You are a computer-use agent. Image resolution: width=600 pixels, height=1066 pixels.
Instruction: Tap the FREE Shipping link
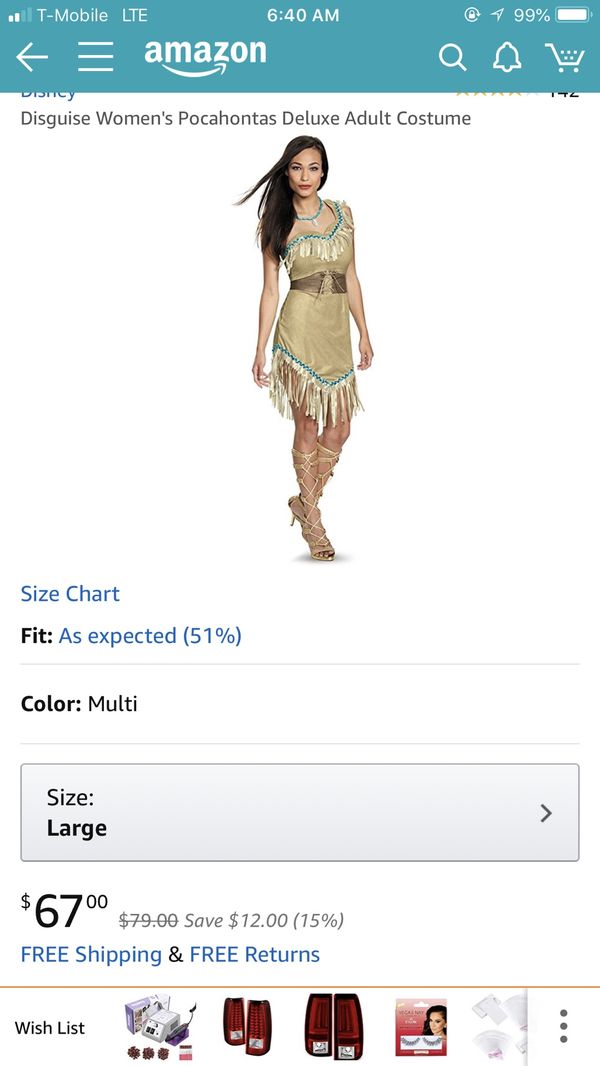(91, 955)
